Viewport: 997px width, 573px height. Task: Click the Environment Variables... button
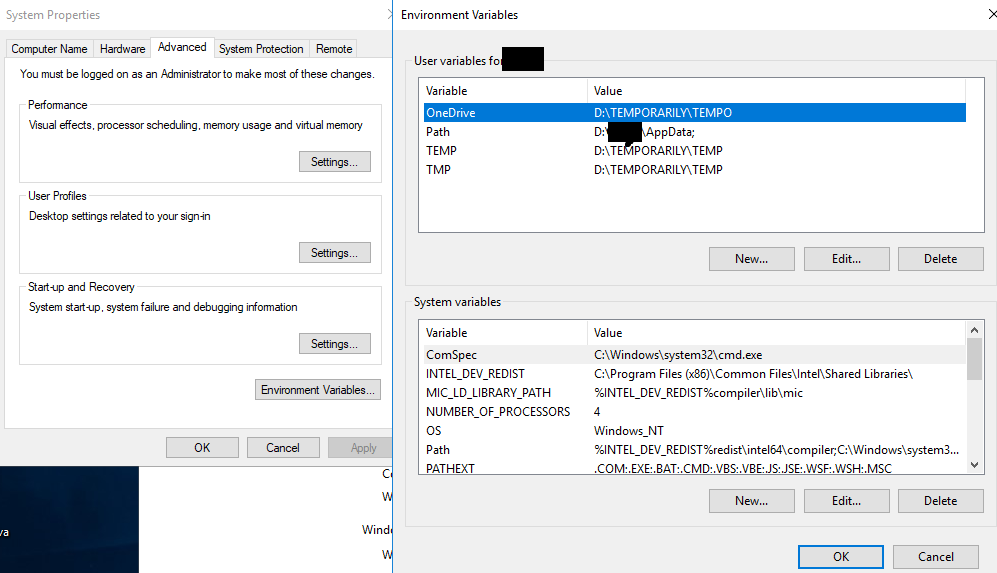click(x=318, y=390)
